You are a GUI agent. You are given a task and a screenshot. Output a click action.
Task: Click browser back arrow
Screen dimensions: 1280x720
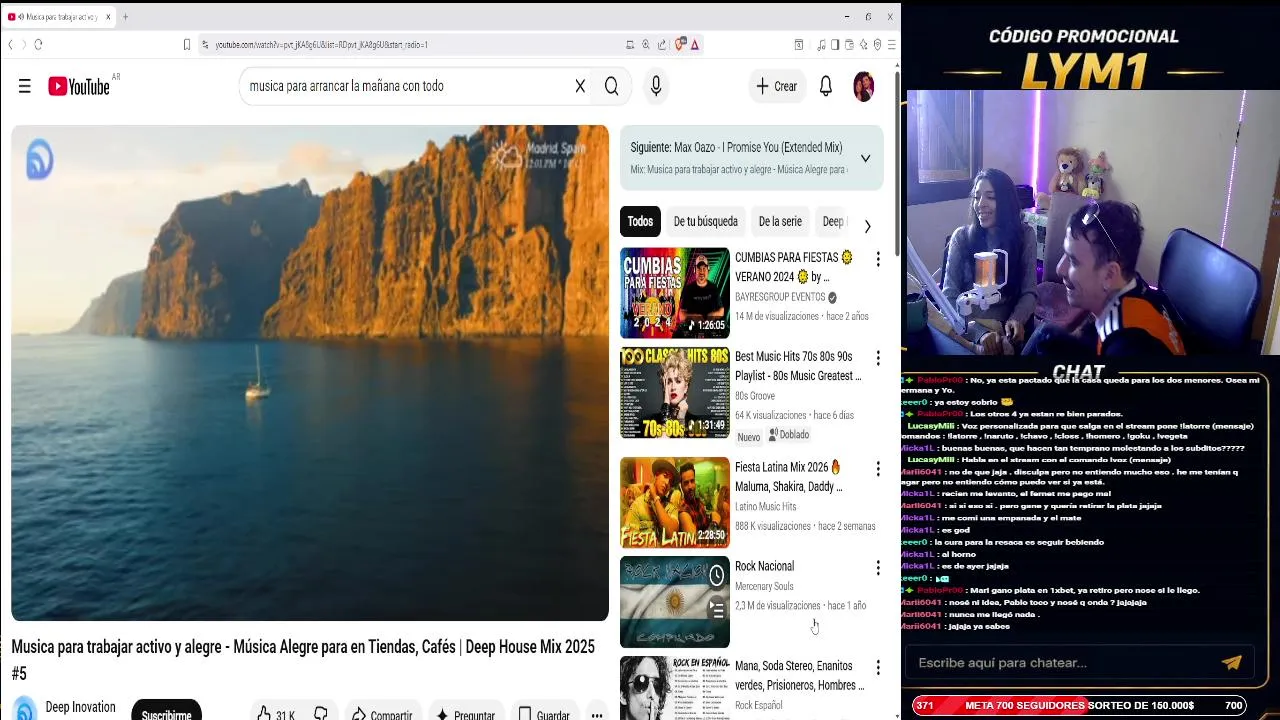[11, 44]
